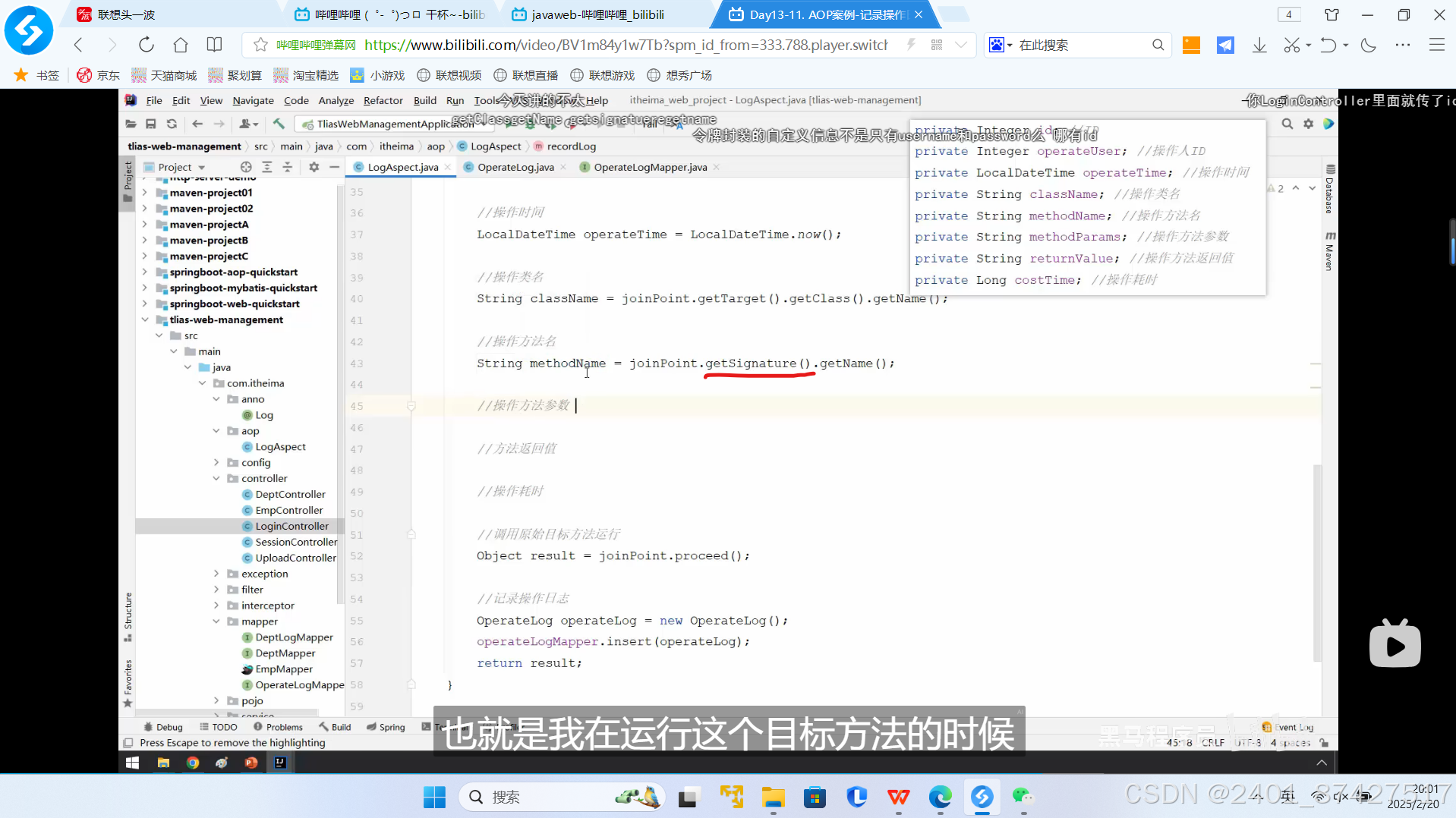Open the IDE File menu
The width and height of the screenshot is (1456, 818).
154,100
